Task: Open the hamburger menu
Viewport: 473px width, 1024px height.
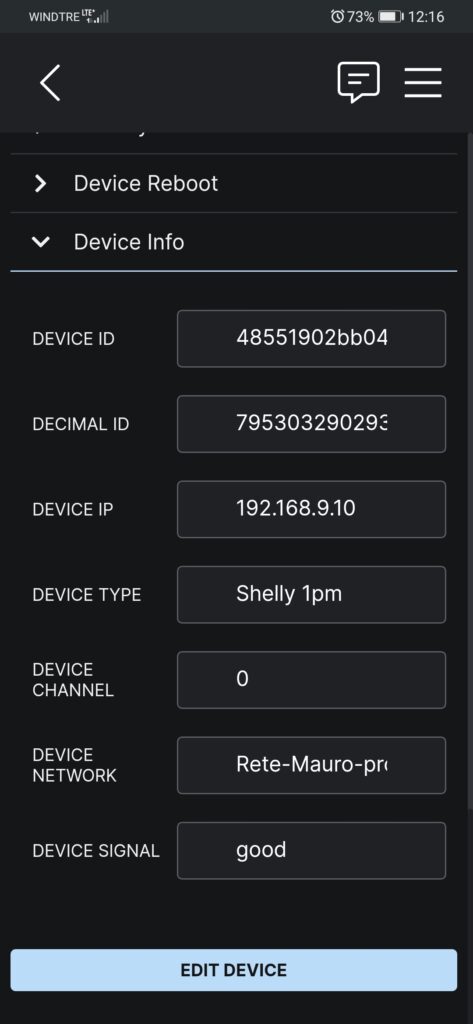Action: (423, 83)
